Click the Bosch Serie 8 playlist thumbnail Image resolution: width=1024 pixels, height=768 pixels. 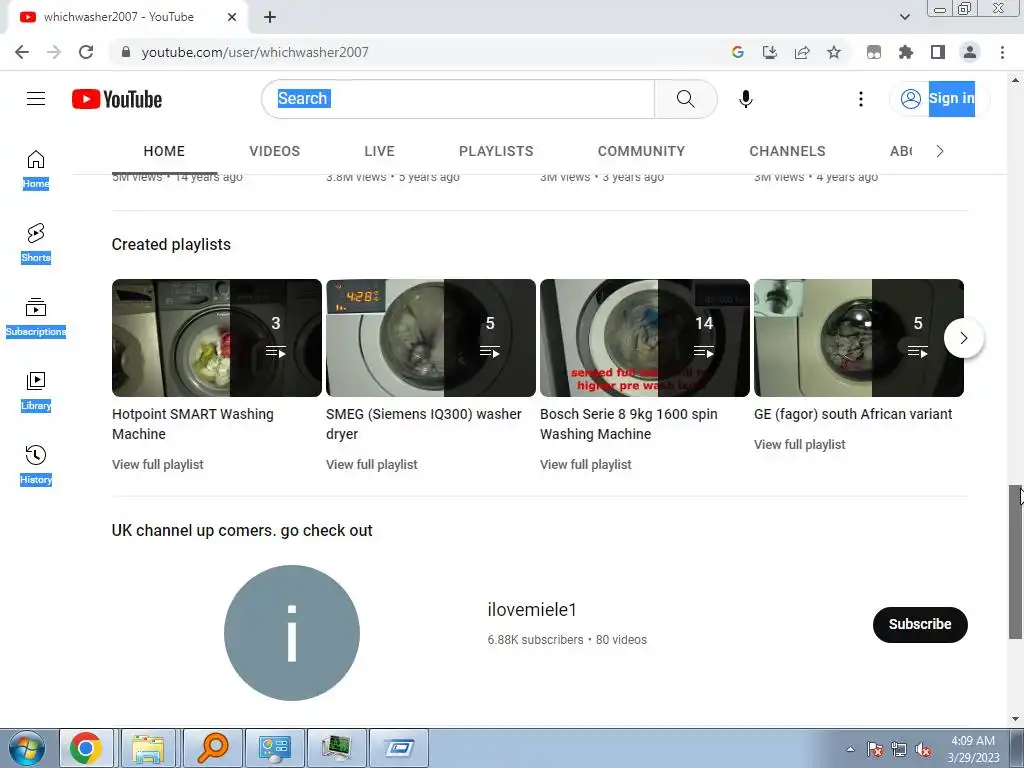[645, 338]
